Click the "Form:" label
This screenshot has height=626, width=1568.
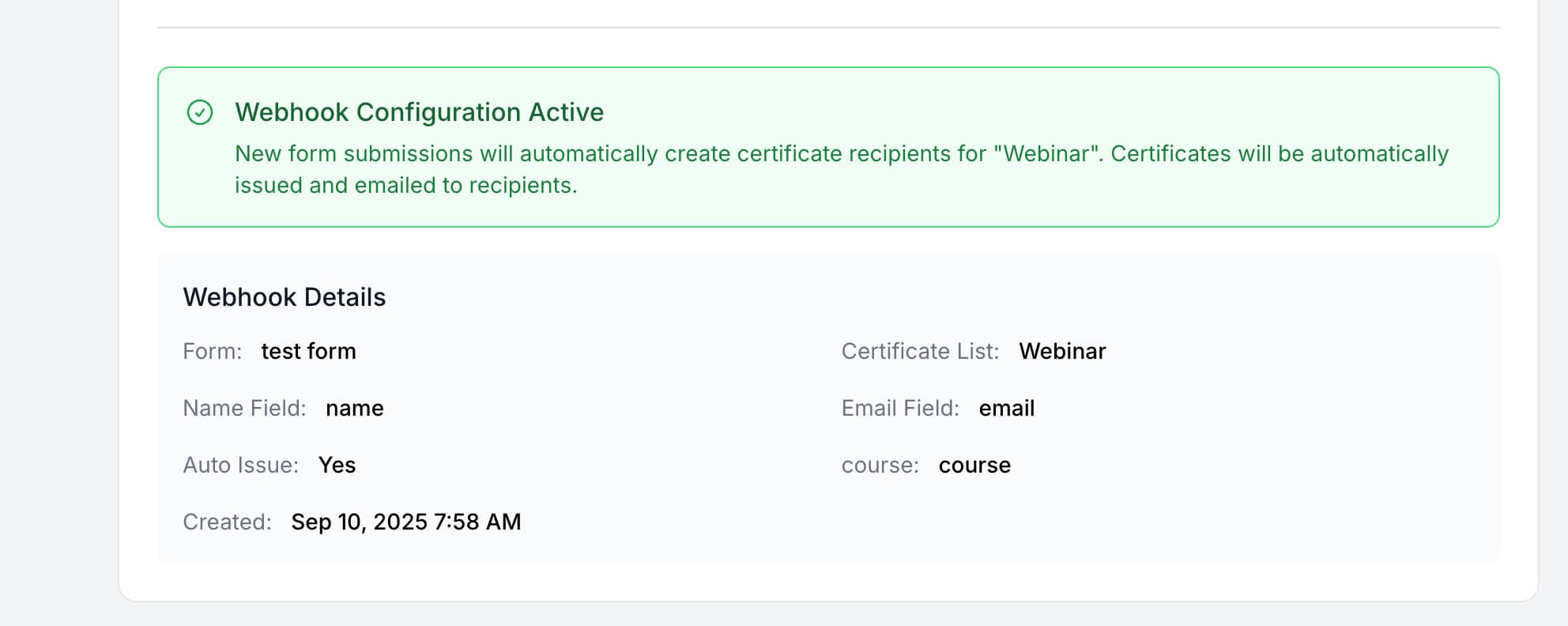click(x=212, y=351)
